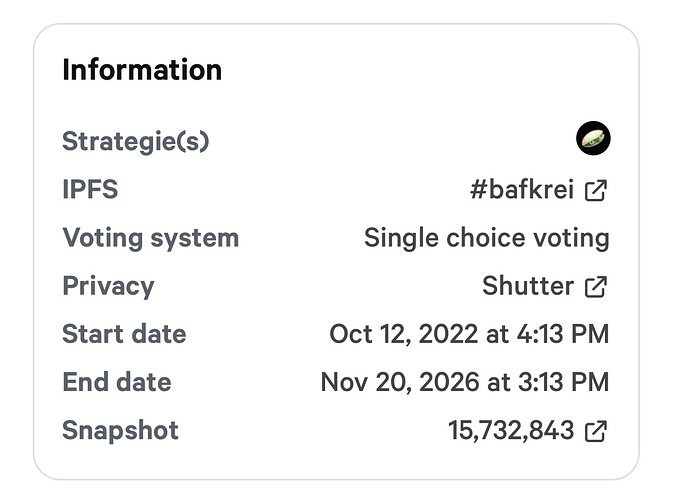Click Single choice voting text
The image size is (676, 500).
tap(486, 238)
